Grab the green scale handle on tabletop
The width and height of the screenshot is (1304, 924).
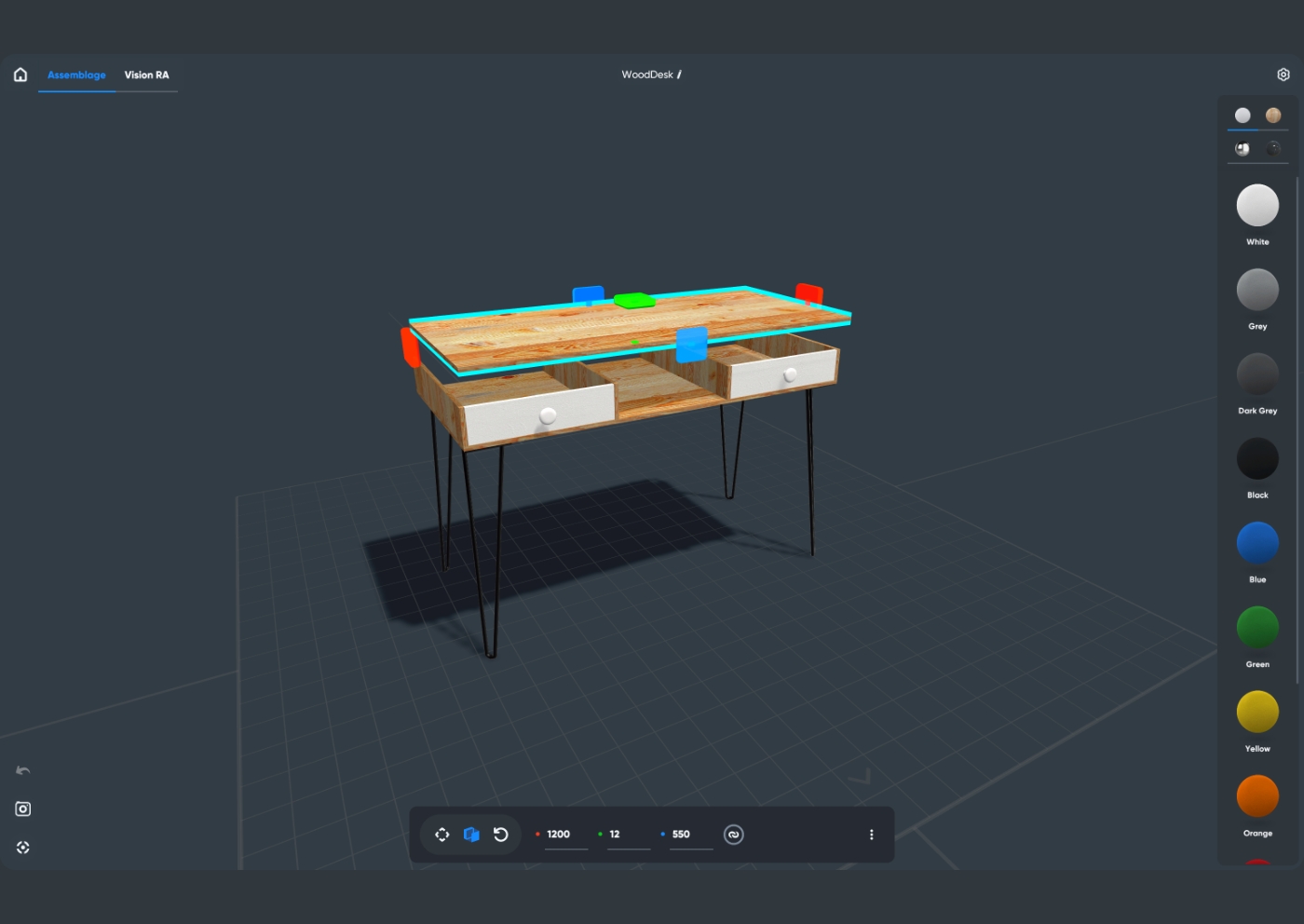point(634,300)
